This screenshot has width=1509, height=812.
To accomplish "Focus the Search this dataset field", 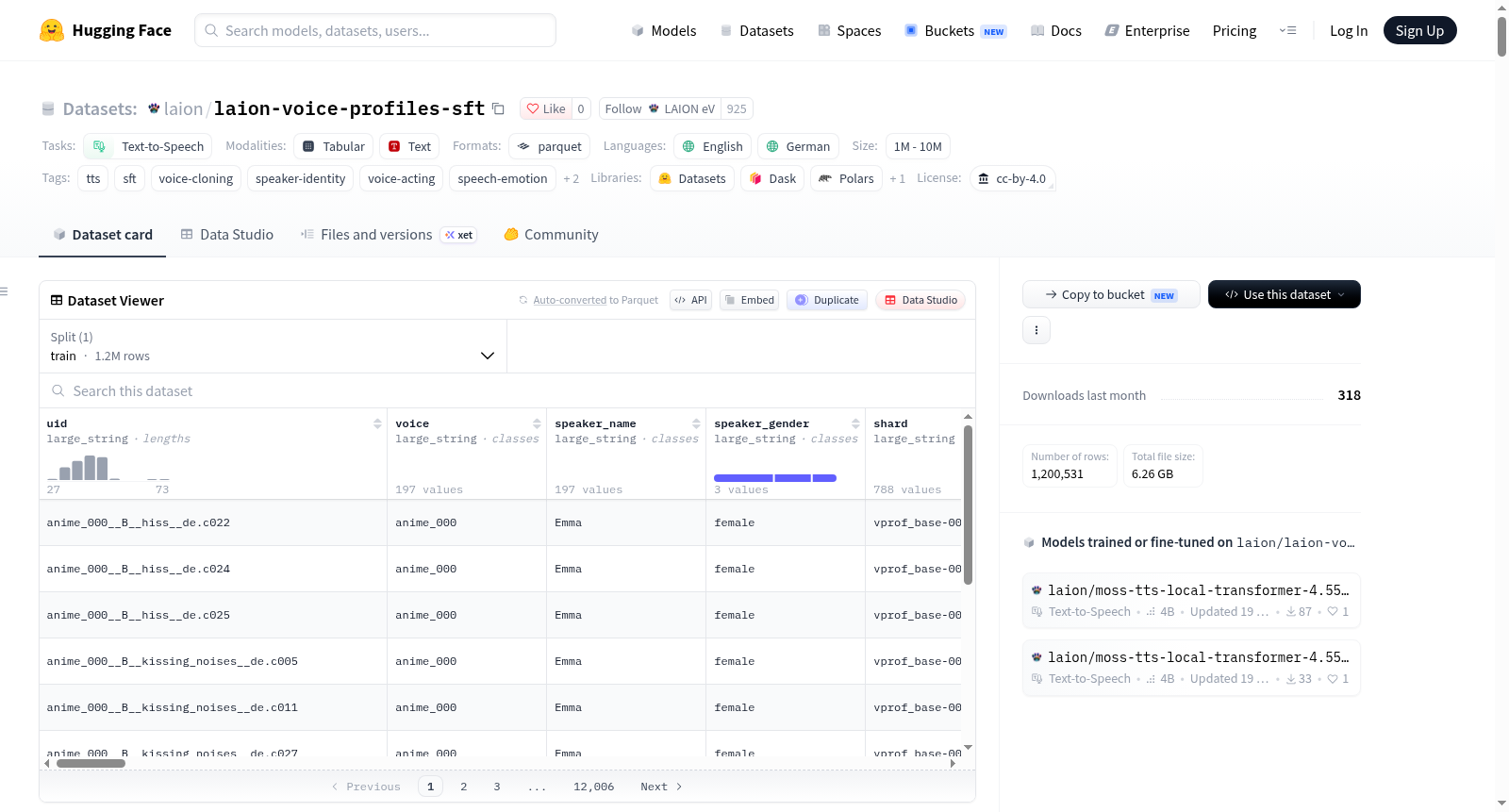I will (x=507, y=390).
